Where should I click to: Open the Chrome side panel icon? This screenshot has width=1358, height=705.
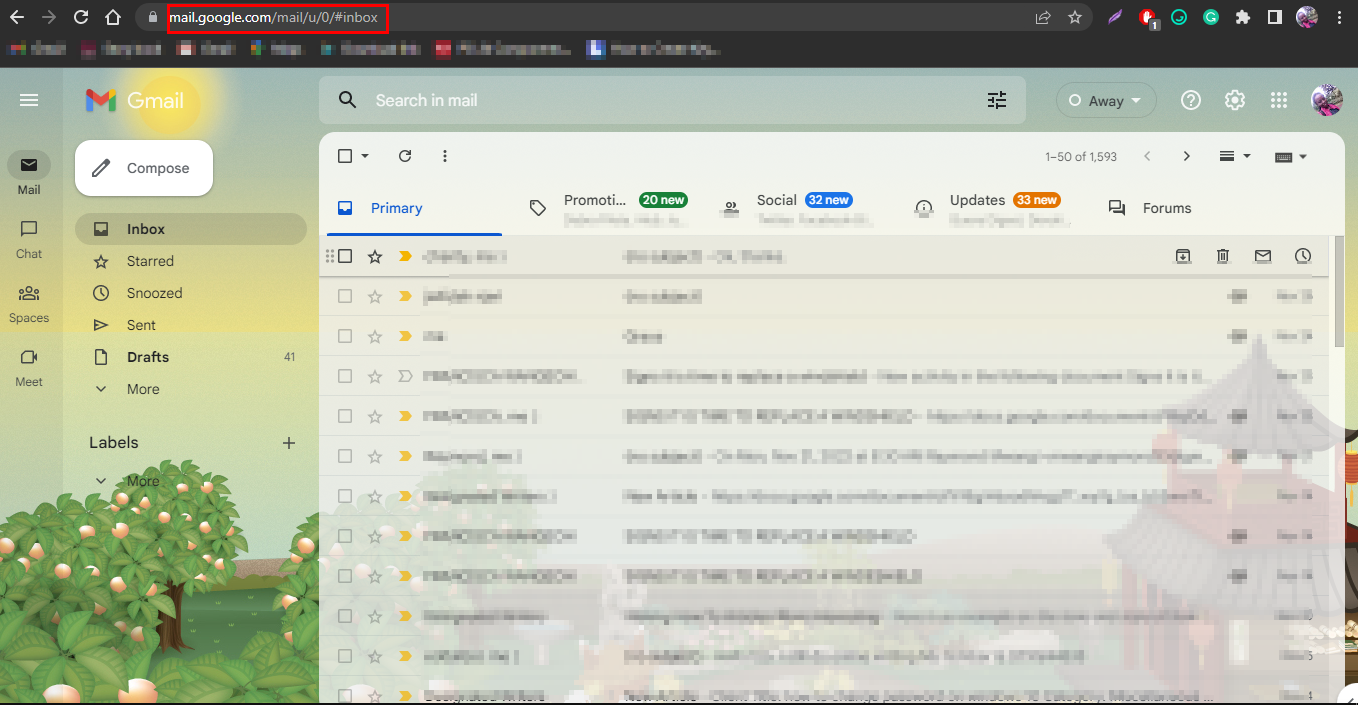coord(1275,17)
